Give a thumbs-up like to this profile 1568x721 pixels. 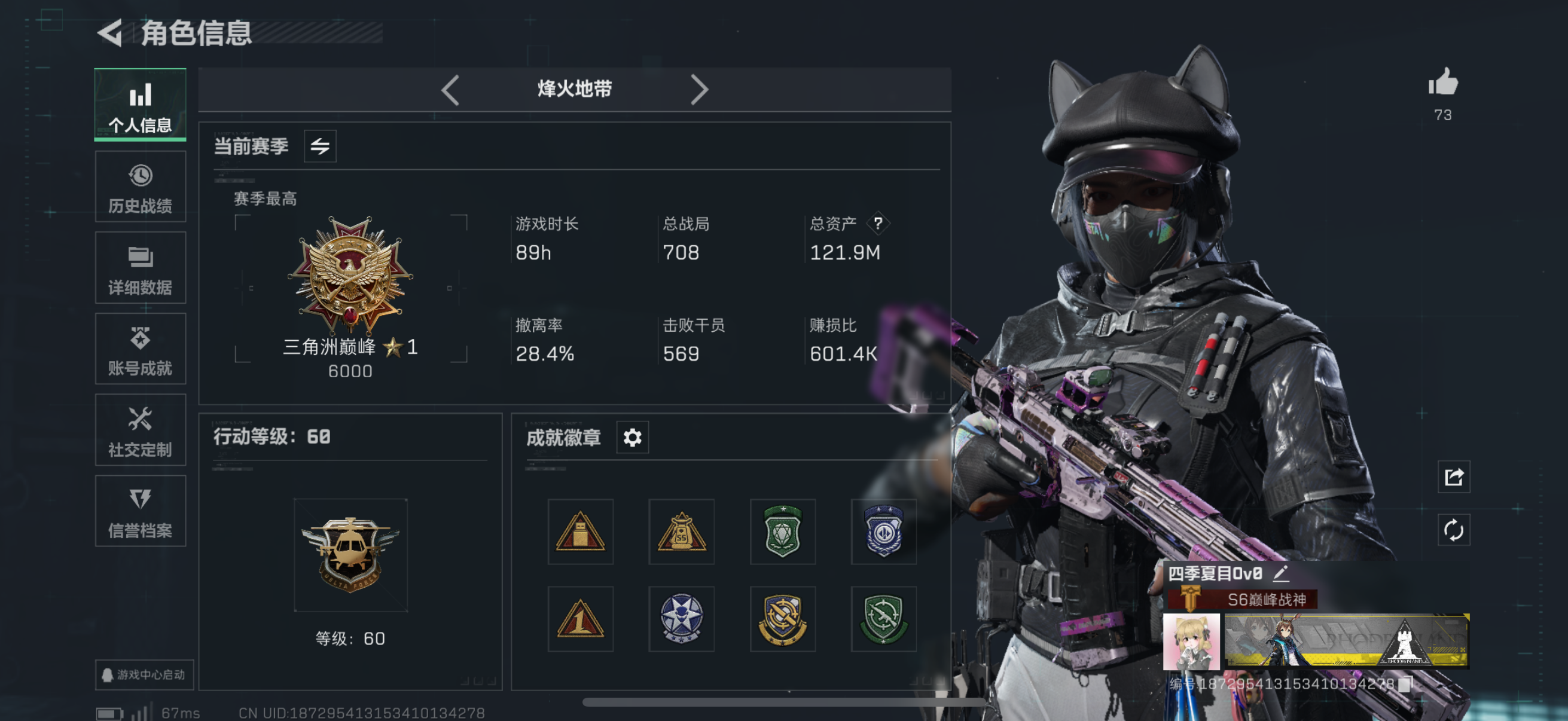1442,82
